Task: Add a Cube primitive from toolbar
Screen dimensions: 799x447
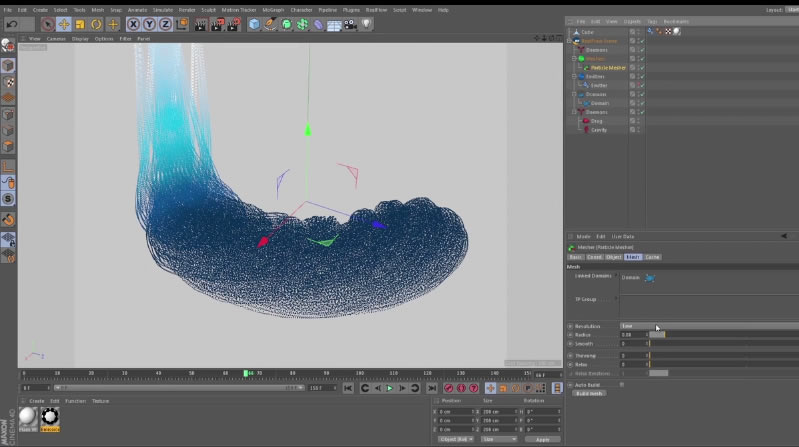Action: click(254, 24)
